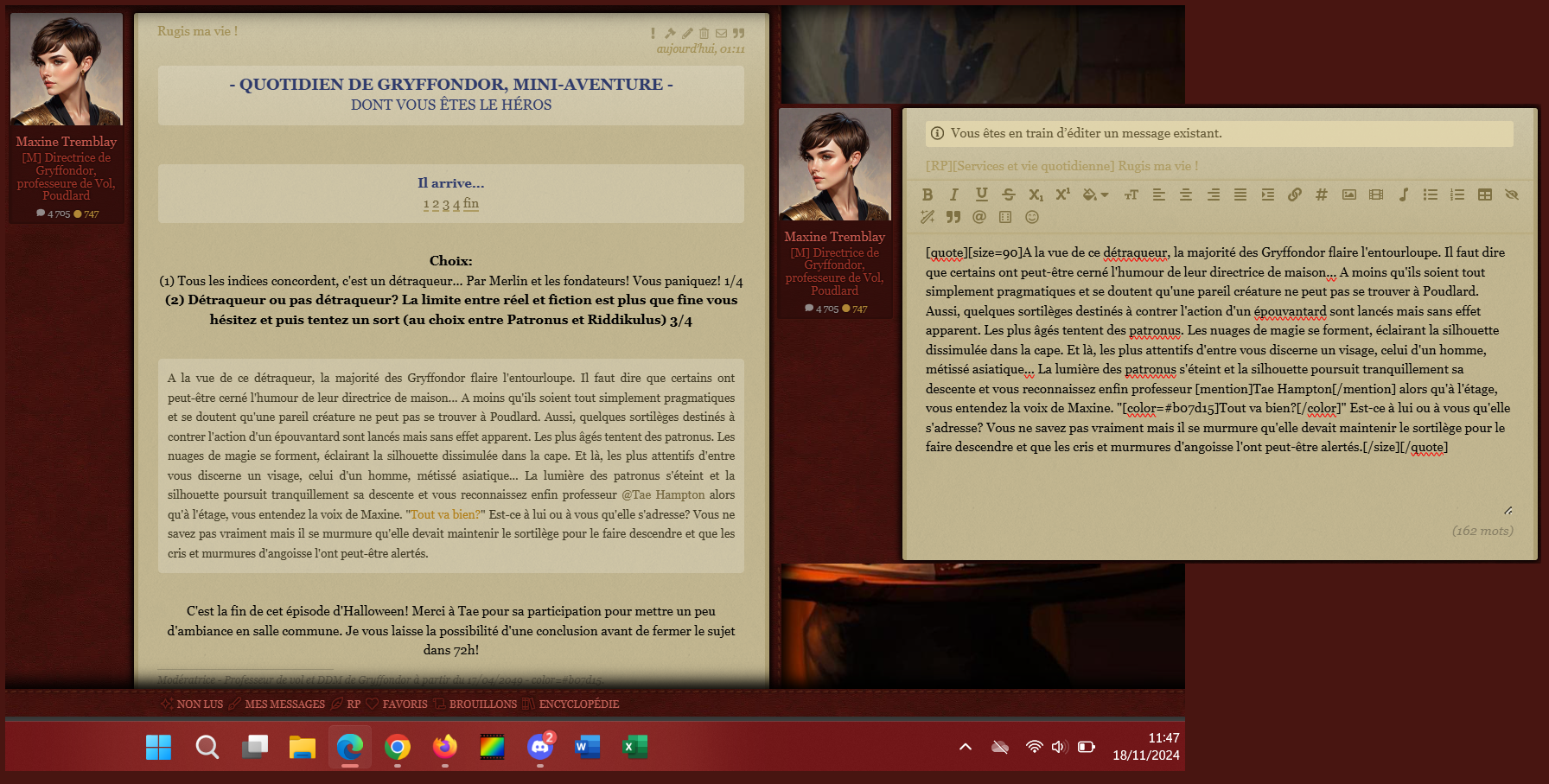Viewport: 1549px width, 784px height.
Task: Open the topic breadcrumb title in the editor
Action: tap(1062, 166)
